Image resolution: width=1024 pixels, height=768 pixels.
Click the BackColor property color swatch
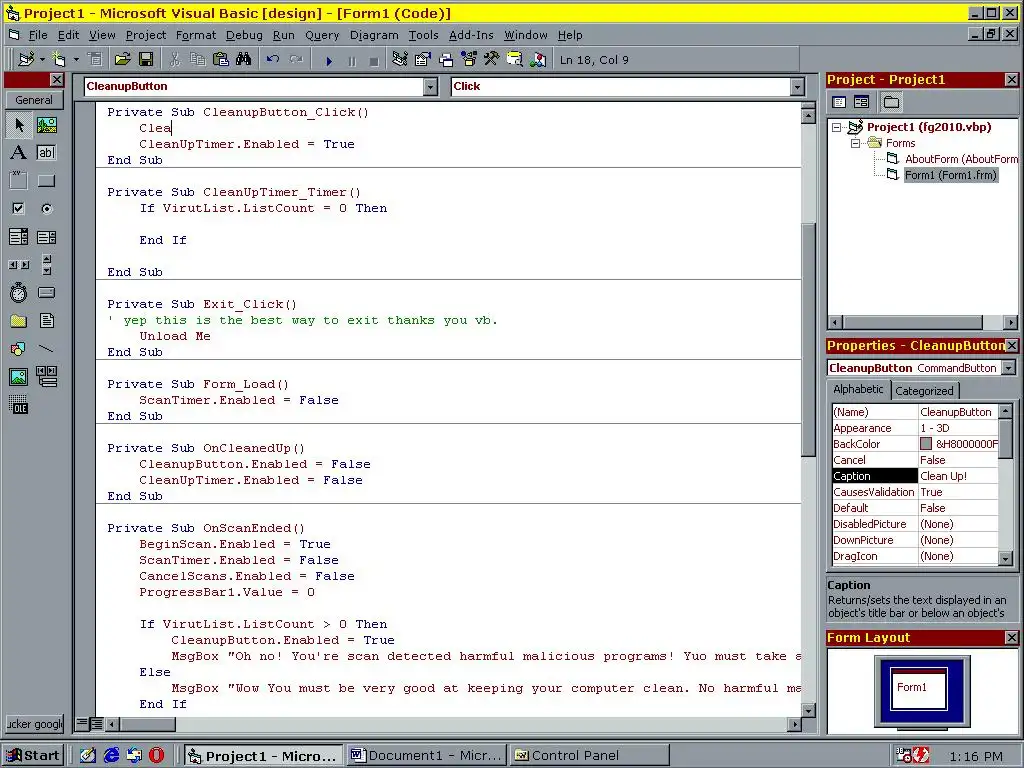[x=925, y=444]
